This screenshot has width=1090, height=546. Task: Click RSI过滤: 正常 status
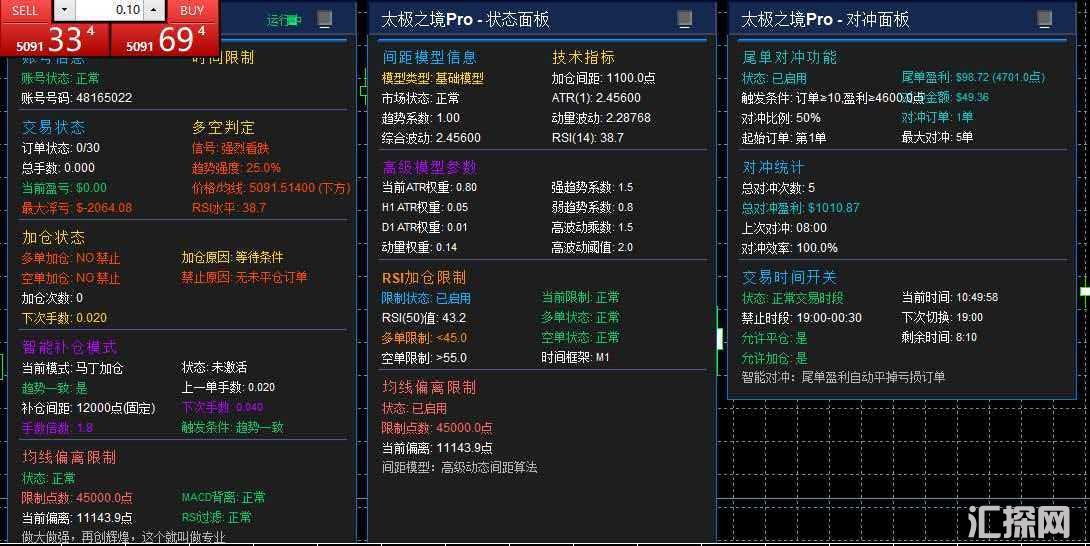(217, 517)
